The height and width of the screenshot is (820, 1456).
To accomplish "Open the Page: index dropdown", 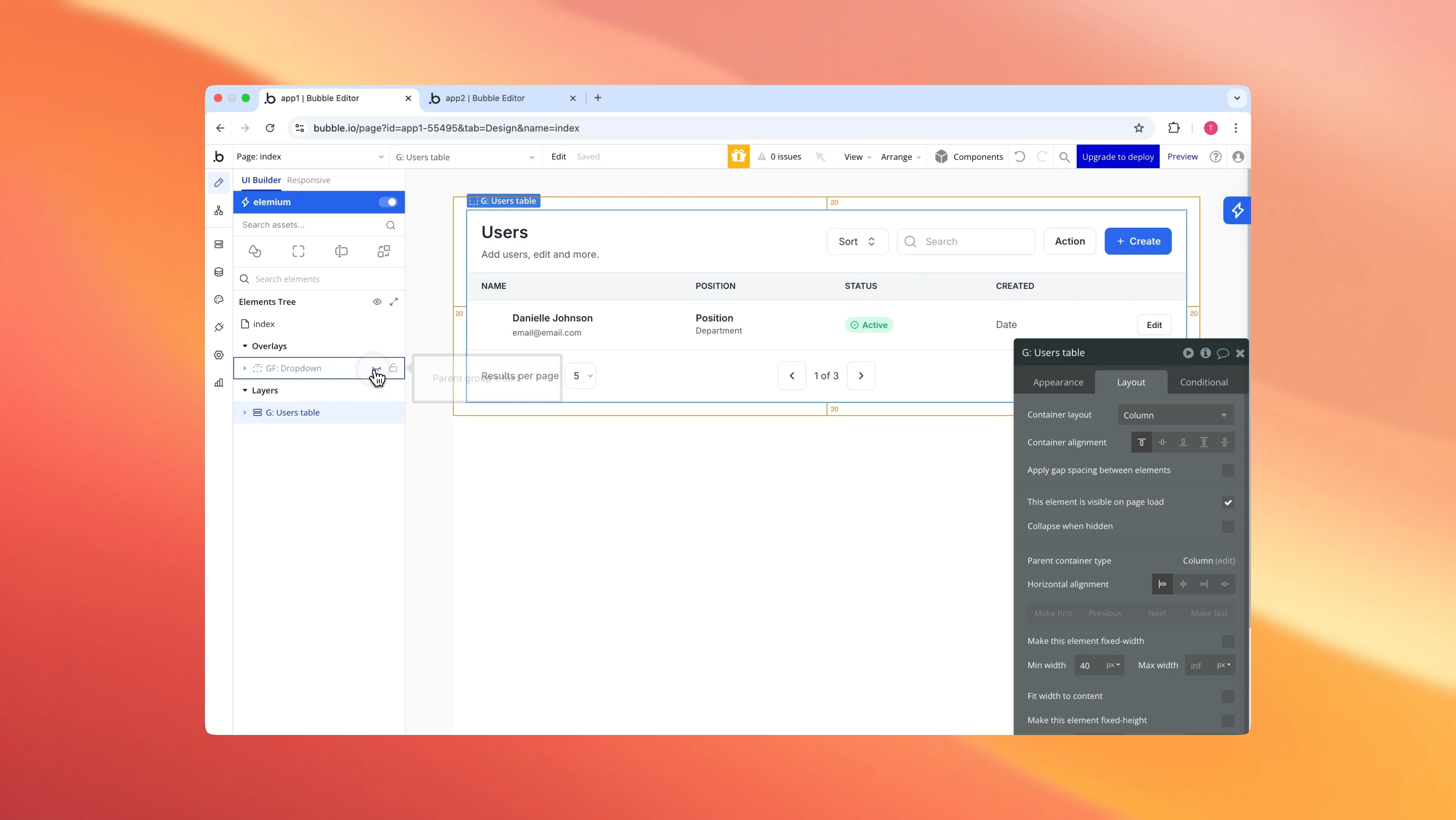I will [310, 156].
